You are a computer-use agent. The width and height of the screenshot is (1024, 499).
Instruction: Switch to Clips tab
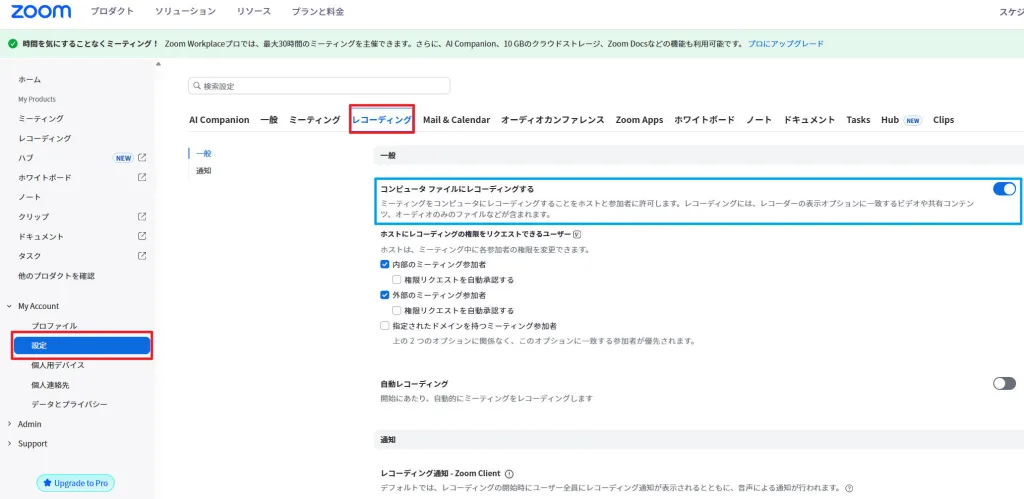click(x=944, y=120)
